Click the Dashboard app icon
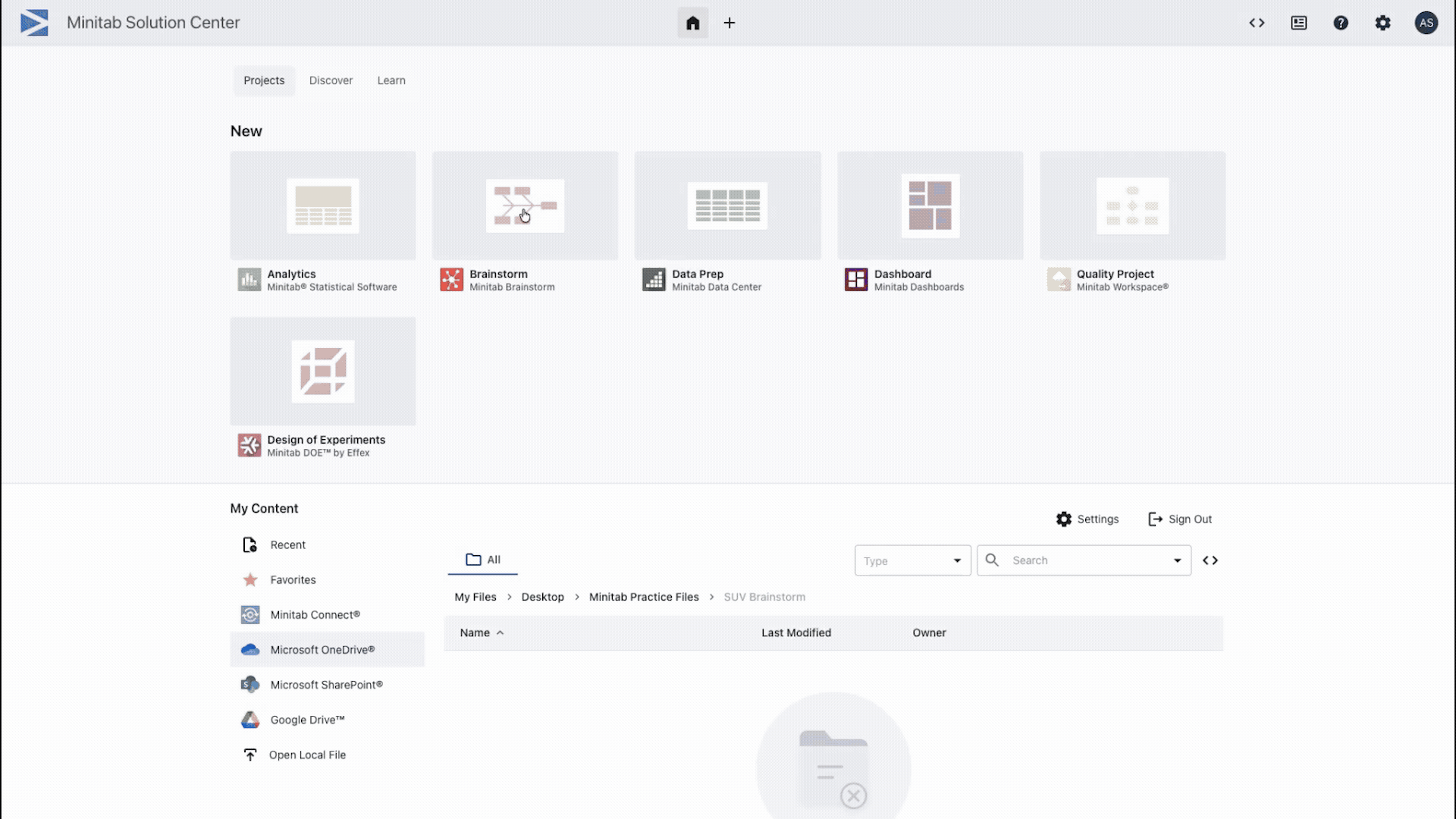Screen dimensions: 1456x819 point(856,280)
